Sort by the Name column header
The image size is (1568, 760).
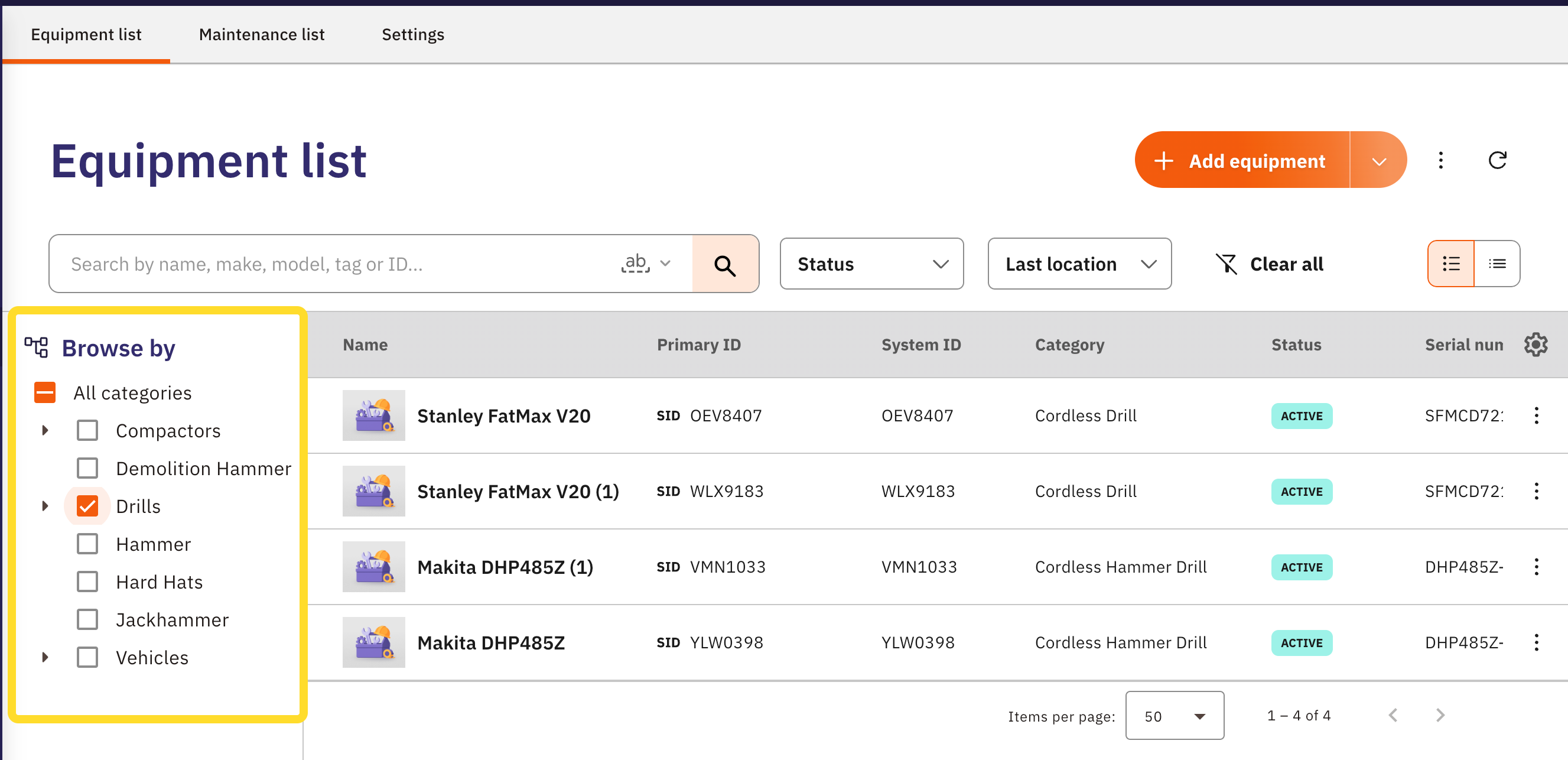pos(365,345)
